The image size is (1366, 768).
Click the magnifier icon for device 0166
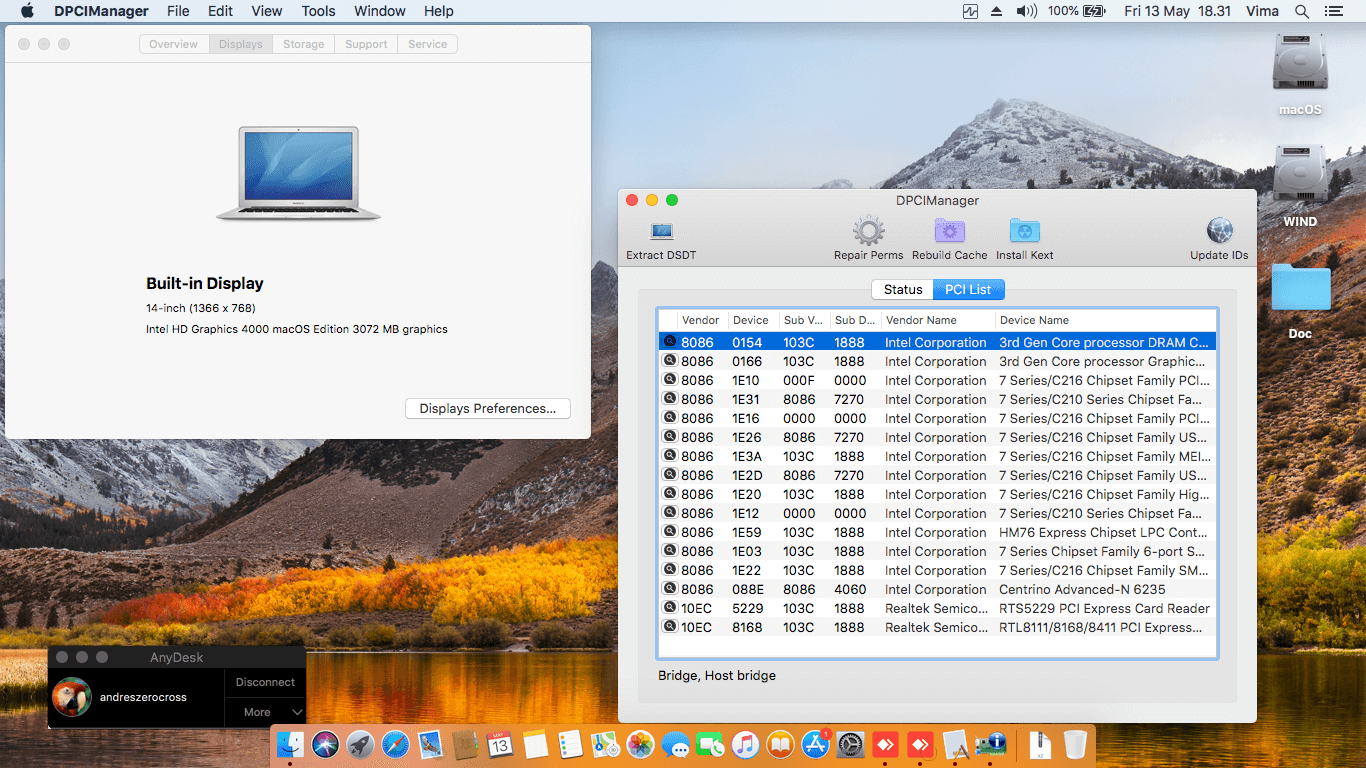pyautogui.click(x=670, y=361)
